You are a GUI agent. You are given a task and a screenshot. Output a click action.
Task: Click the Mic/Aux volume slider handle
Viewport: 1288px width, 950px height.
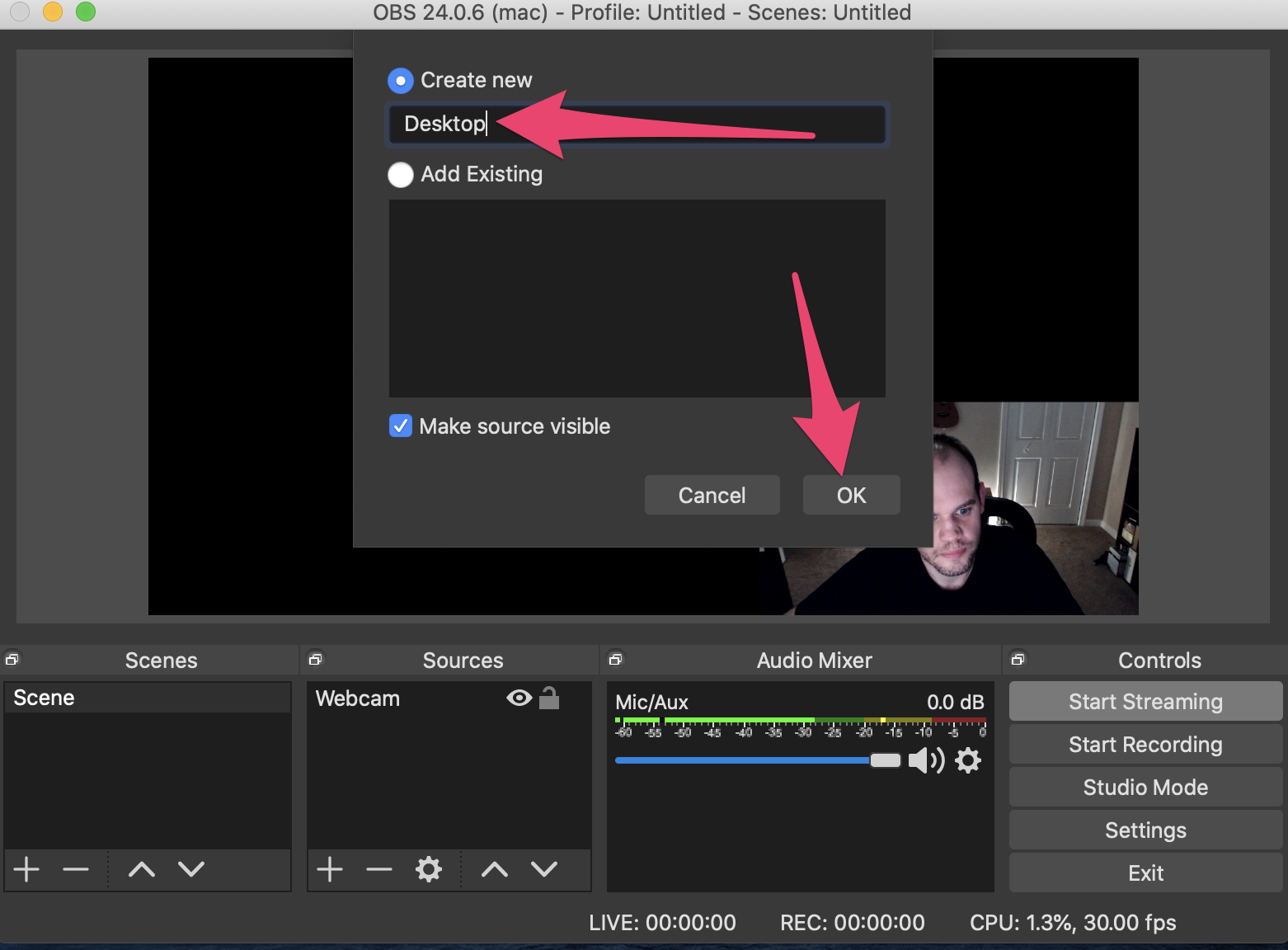pos(886,760)
